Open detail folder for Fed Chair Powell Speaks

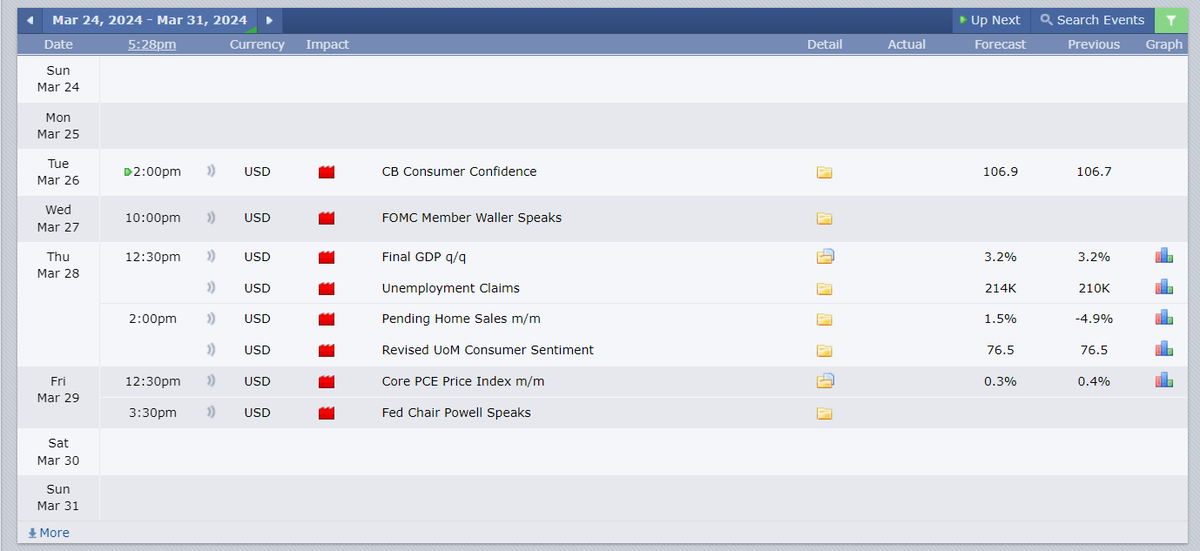(824, 413)
